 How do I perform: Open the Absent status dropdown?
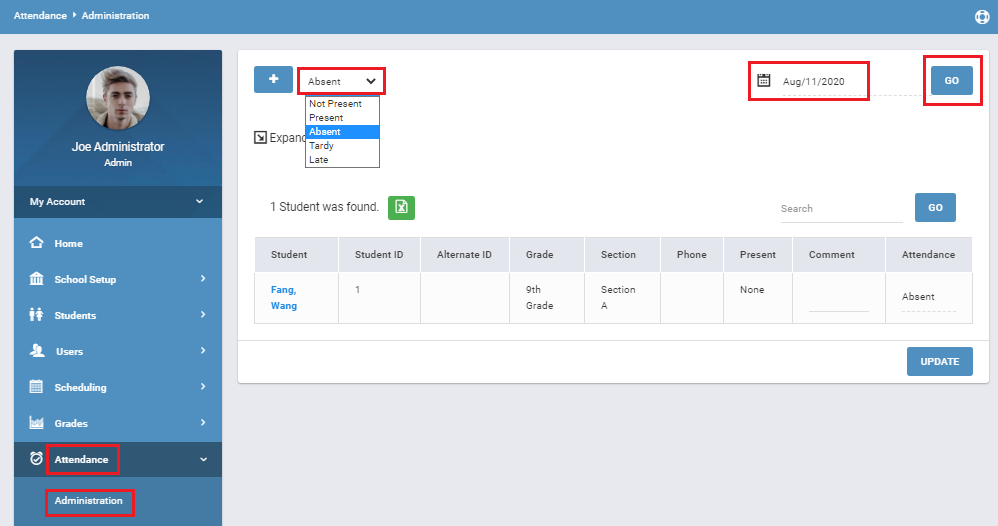(x=341, y=82)
